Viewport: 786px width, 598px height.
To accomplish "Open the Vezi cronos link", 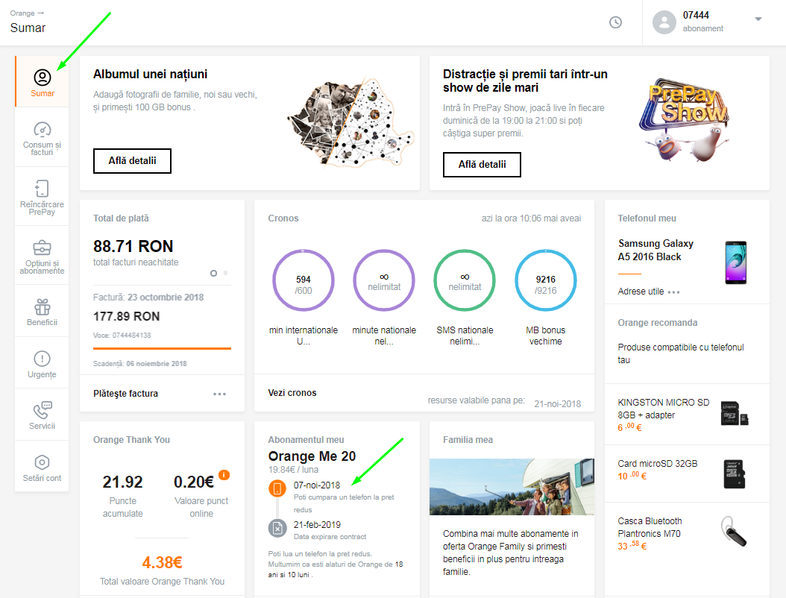I will pyautogui.click(x=292, y=393).
